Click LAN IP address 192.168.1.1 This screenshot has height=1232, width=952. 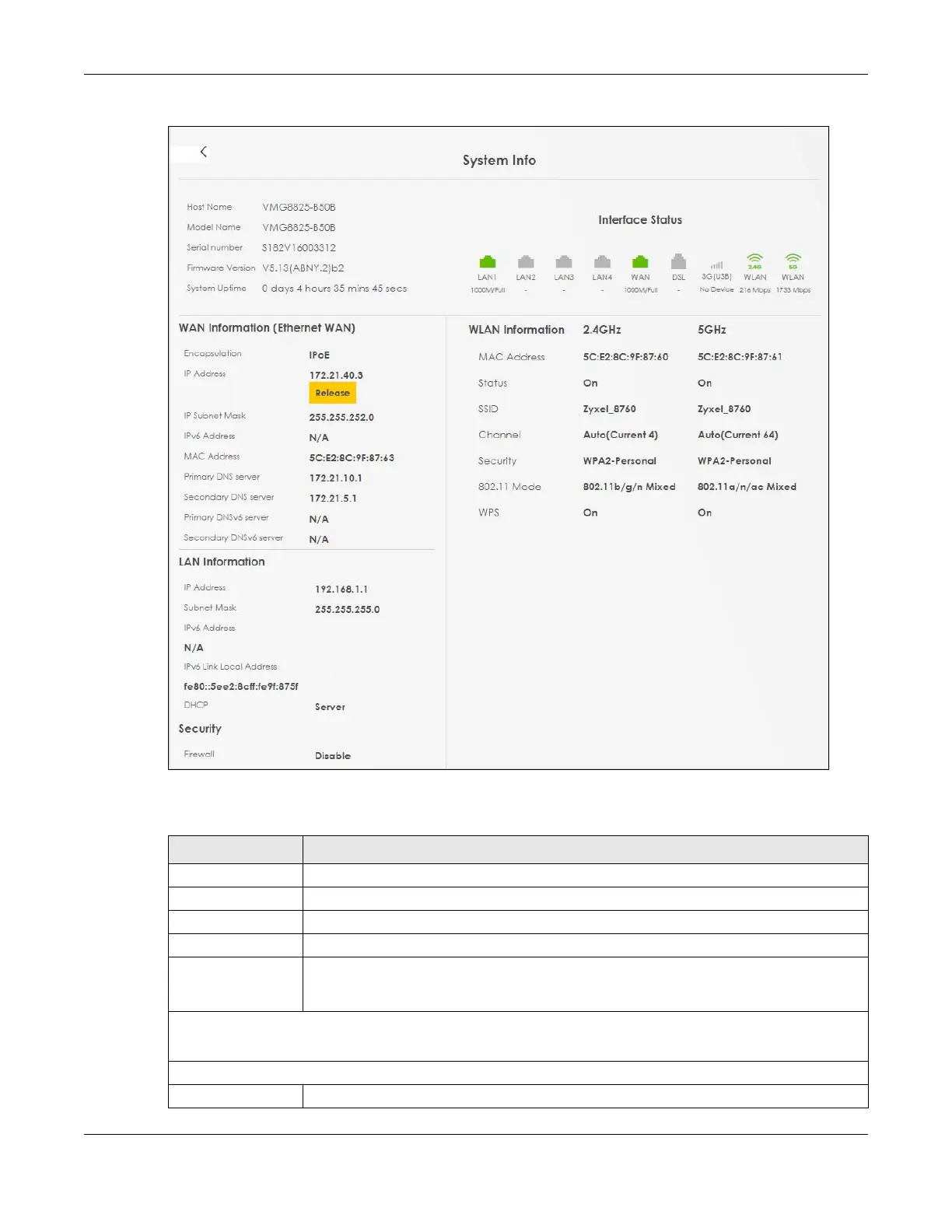point(341,590)
